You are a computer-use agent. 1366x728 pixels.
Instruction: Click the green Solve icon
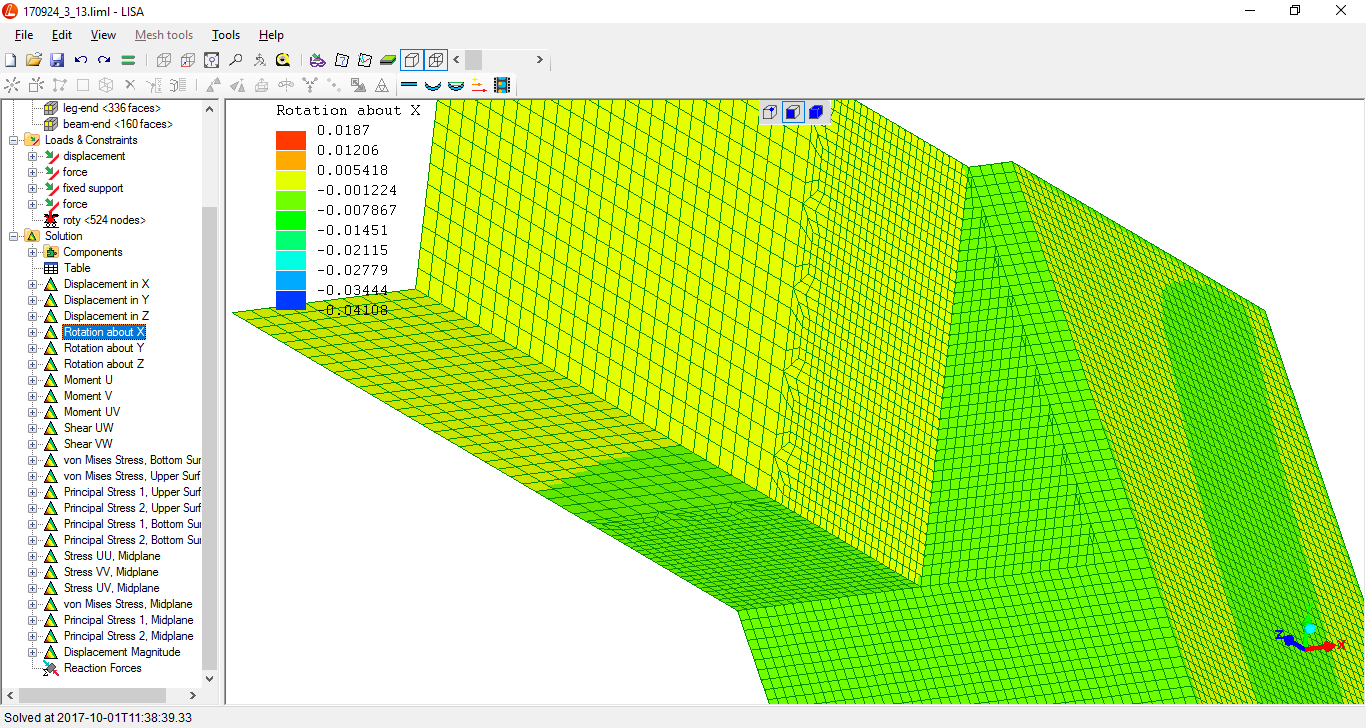pos(128,60)
